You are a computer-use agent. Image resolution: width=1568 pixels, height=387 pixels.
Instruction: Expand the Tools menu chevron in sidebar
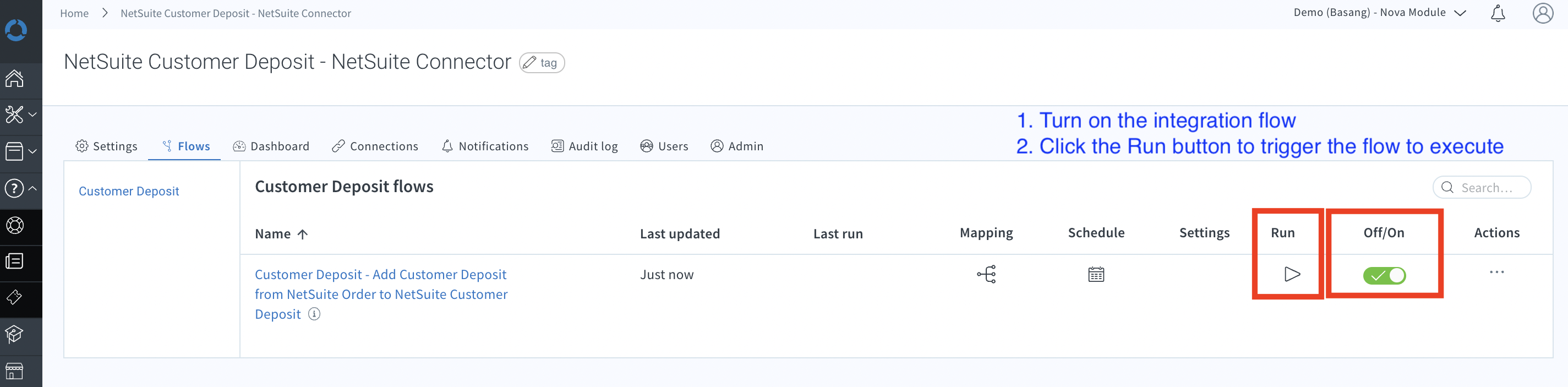click(33, 115)
